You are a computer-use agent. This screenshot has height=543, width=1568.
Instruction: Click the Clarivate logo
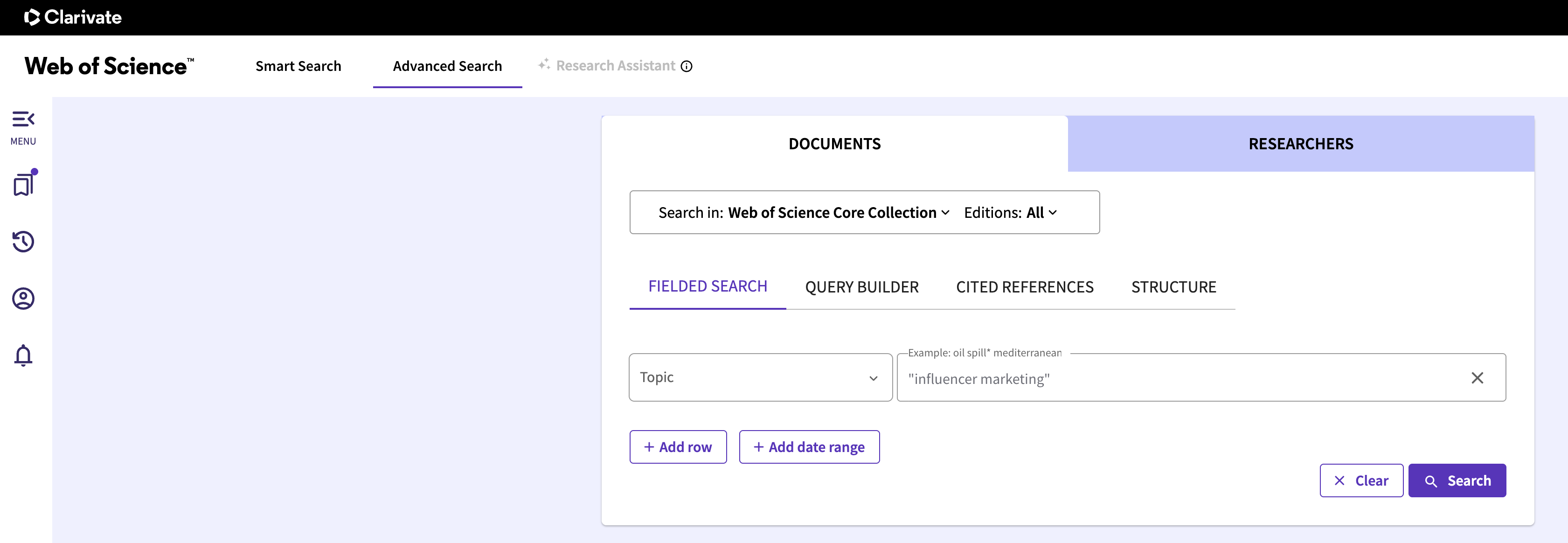(x=73, y=17)
